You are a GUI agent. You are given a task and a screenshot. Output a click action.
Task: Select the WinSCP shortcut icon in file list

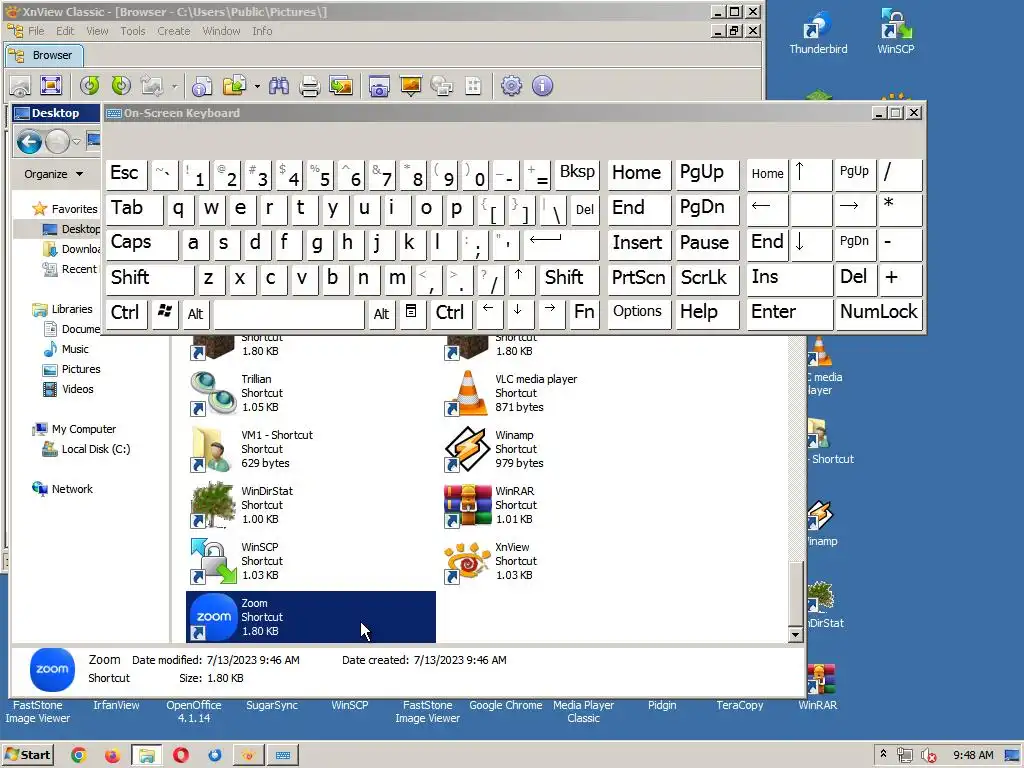coord(213,561)
